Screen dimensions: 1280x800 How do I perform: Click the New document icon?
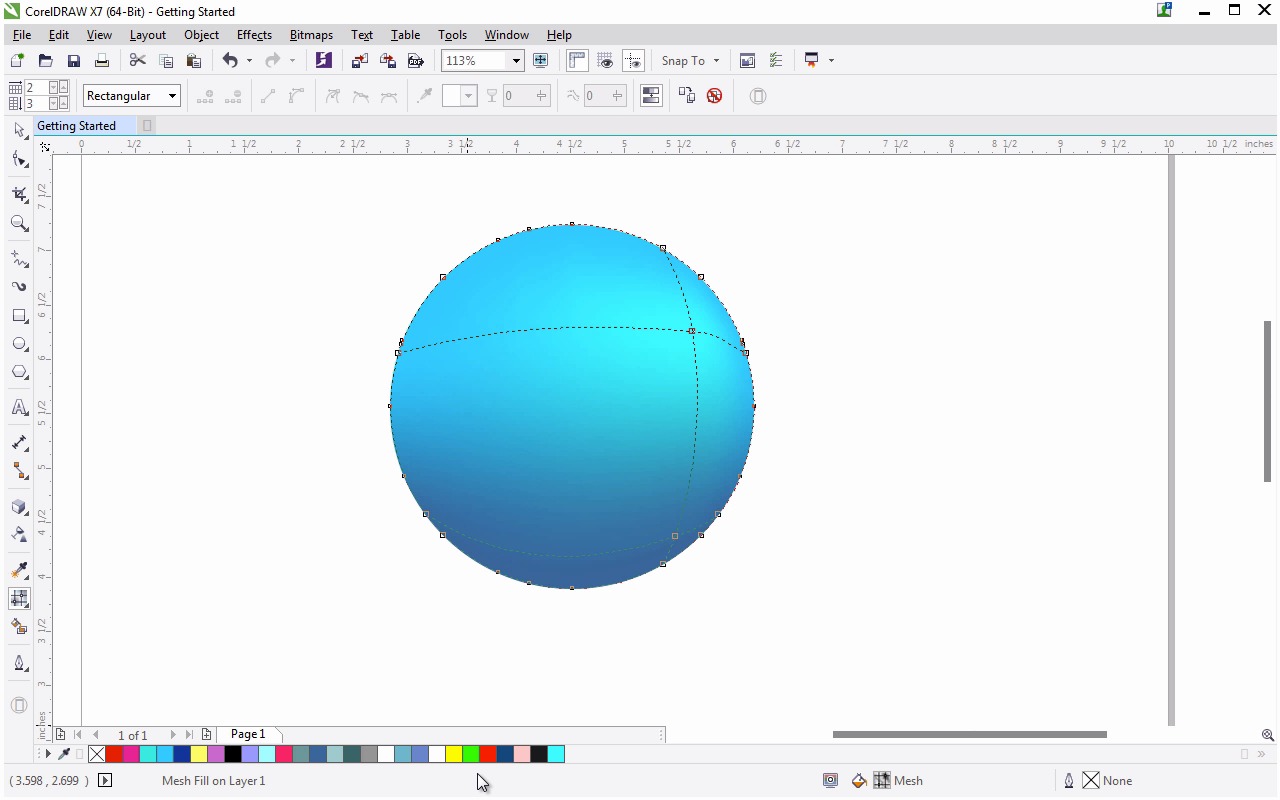tap(17, 61)
